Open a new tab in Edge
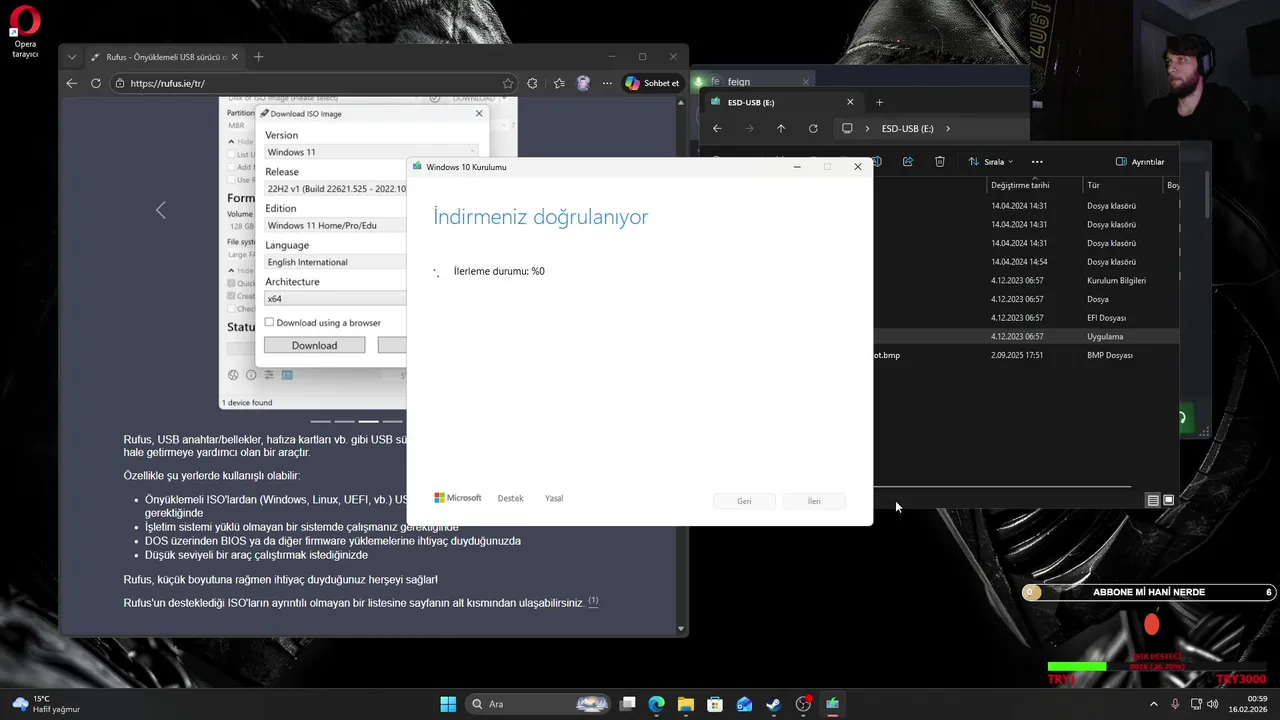The height and width of the screenshot is (720, 1280). tap(258, 57)
